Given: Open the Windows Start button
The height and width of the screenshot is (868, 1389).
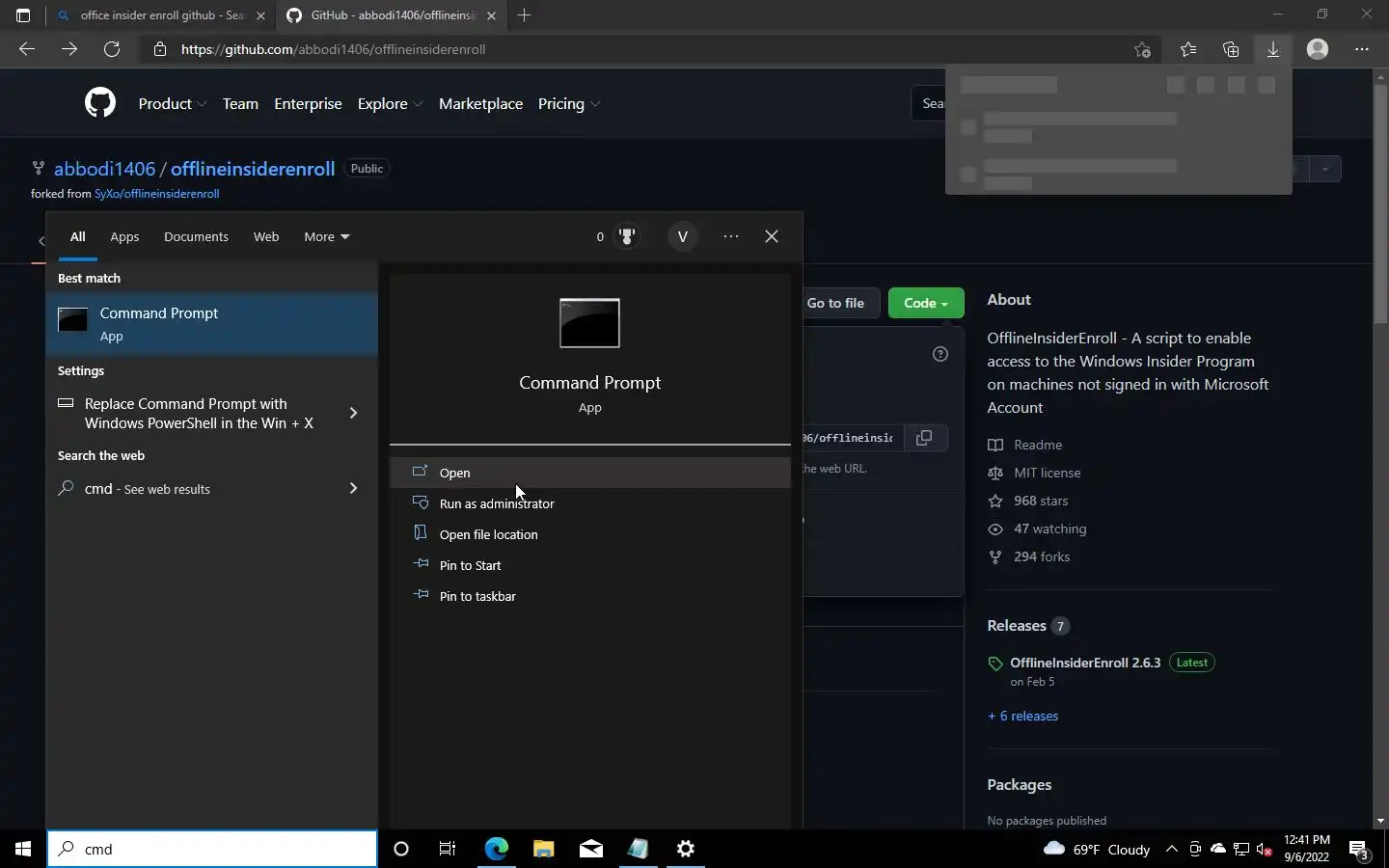Looking at the screenshot, I should pyautogui.click(x=23, y=849).
